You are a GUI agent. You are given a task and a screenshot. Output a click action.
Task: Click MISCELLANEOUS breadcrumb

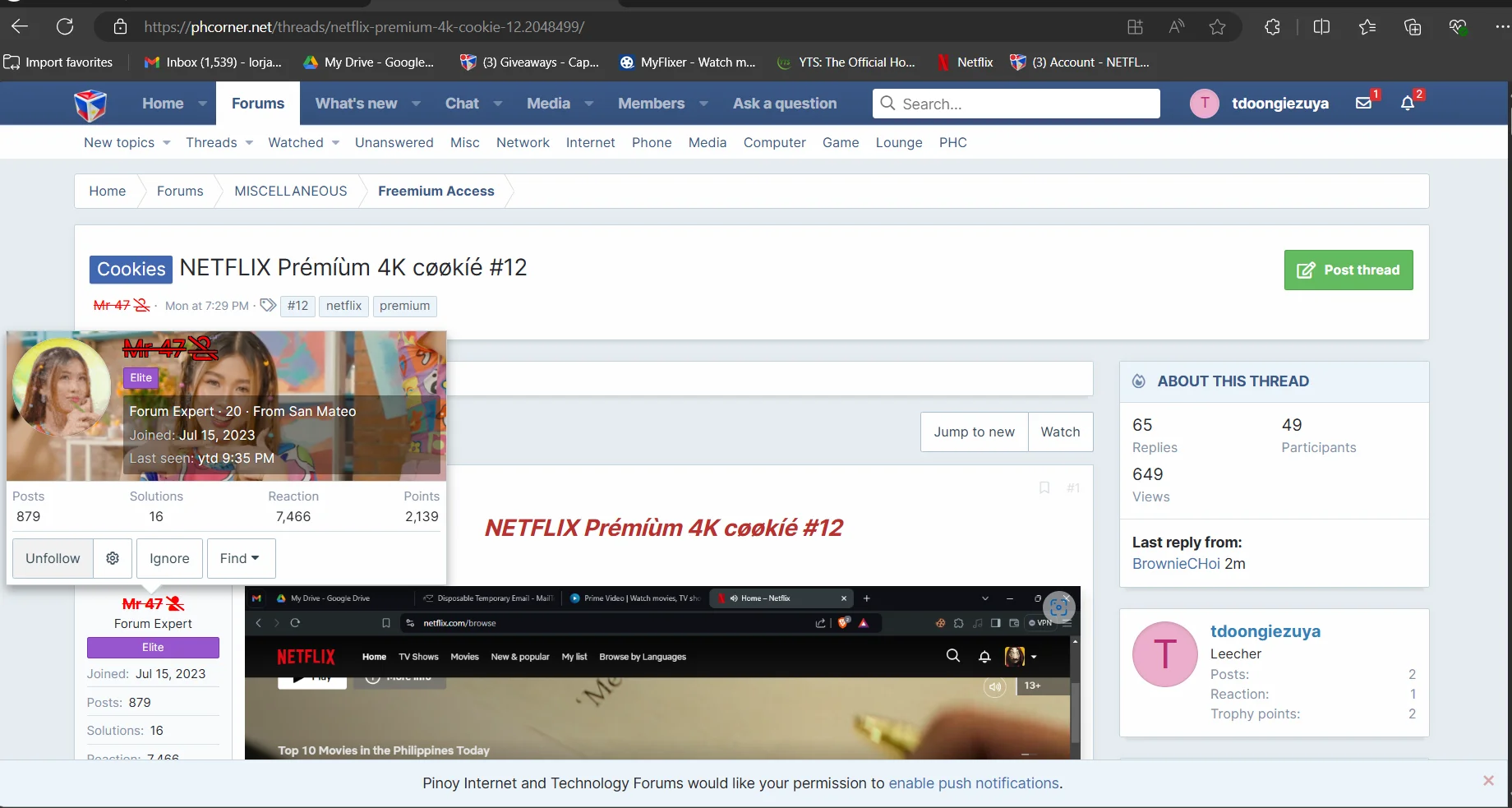(291, 191)
